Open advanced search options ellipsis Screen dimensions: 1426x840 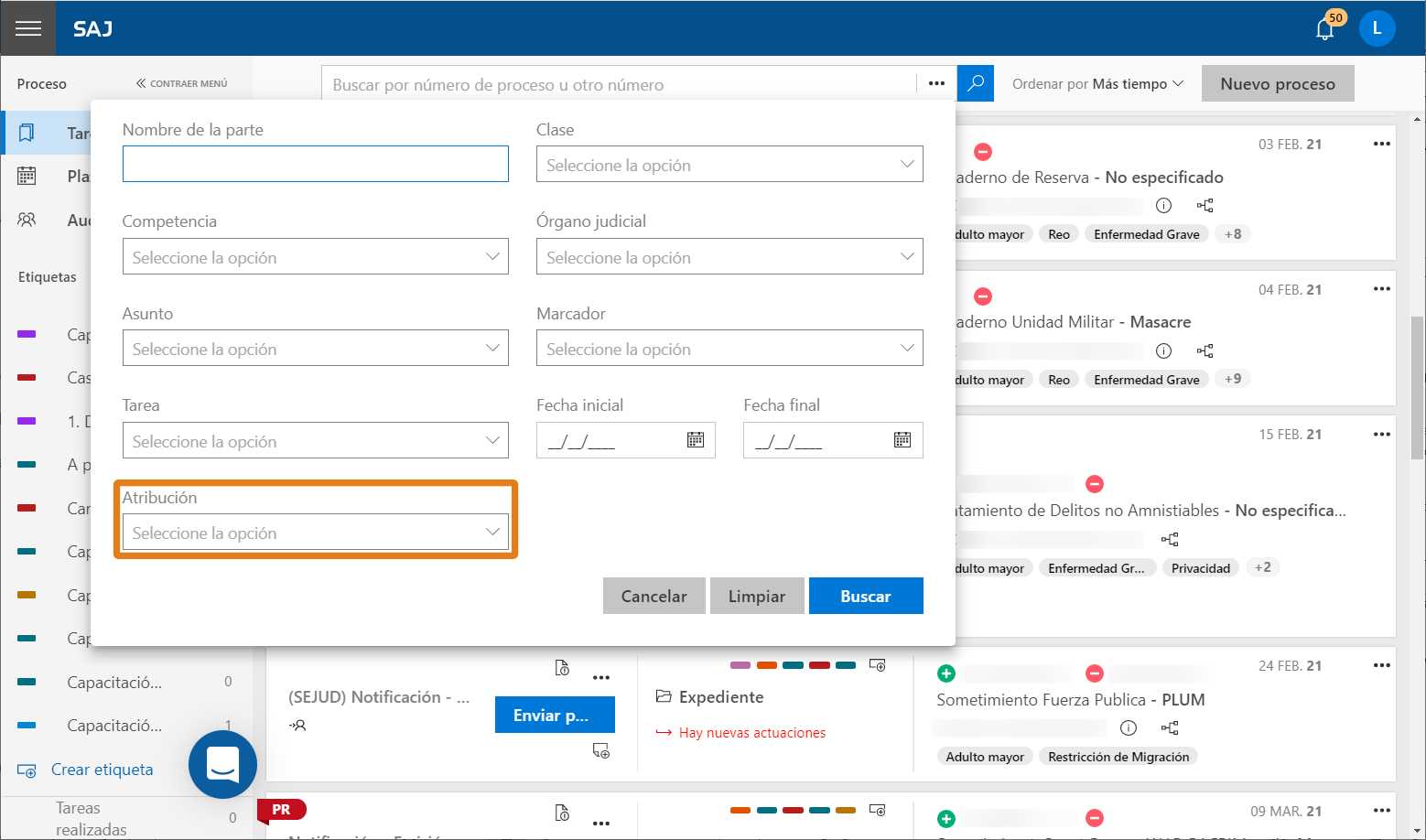(x=936, y=83)
